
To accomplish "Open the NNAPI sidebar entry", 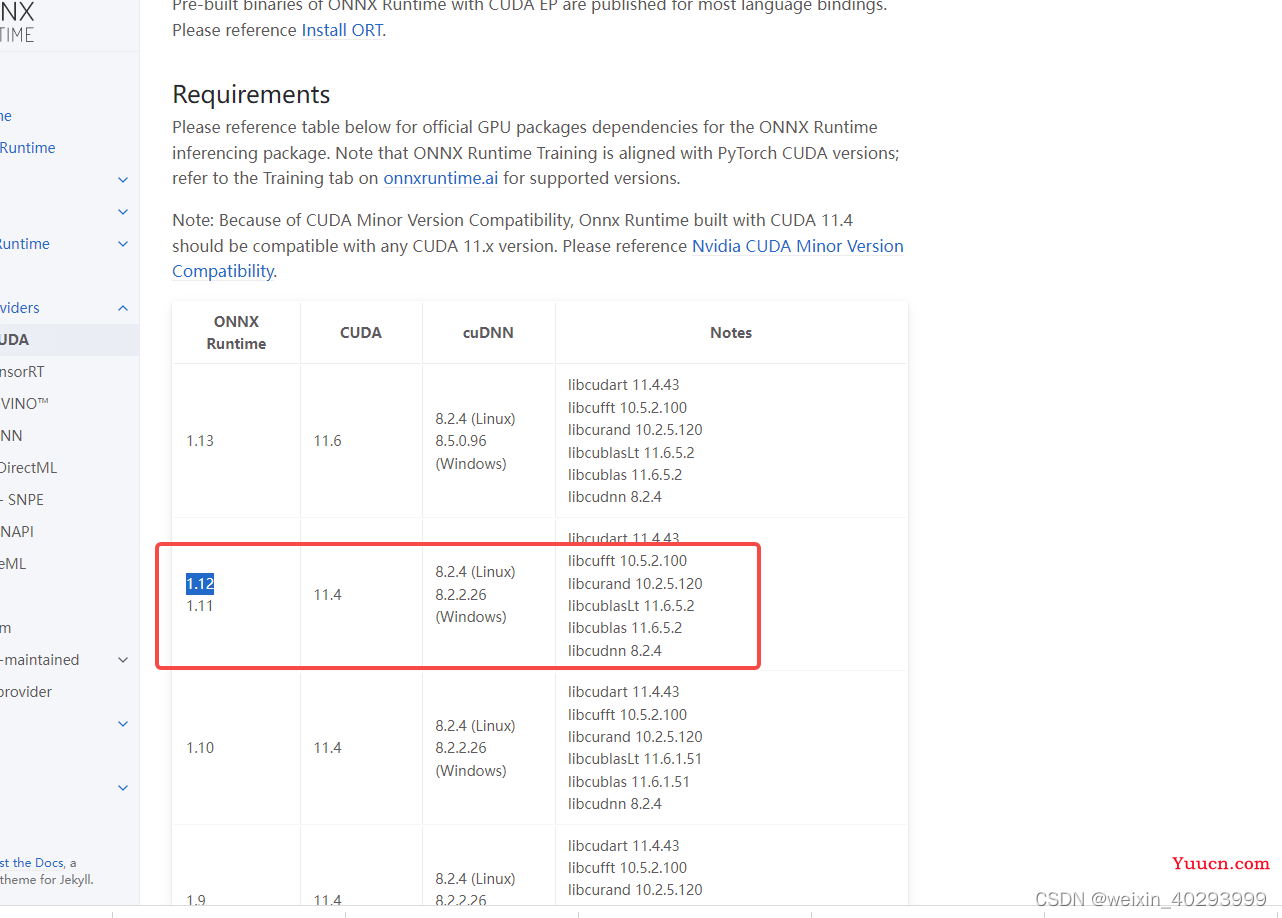I will [17, 532].
